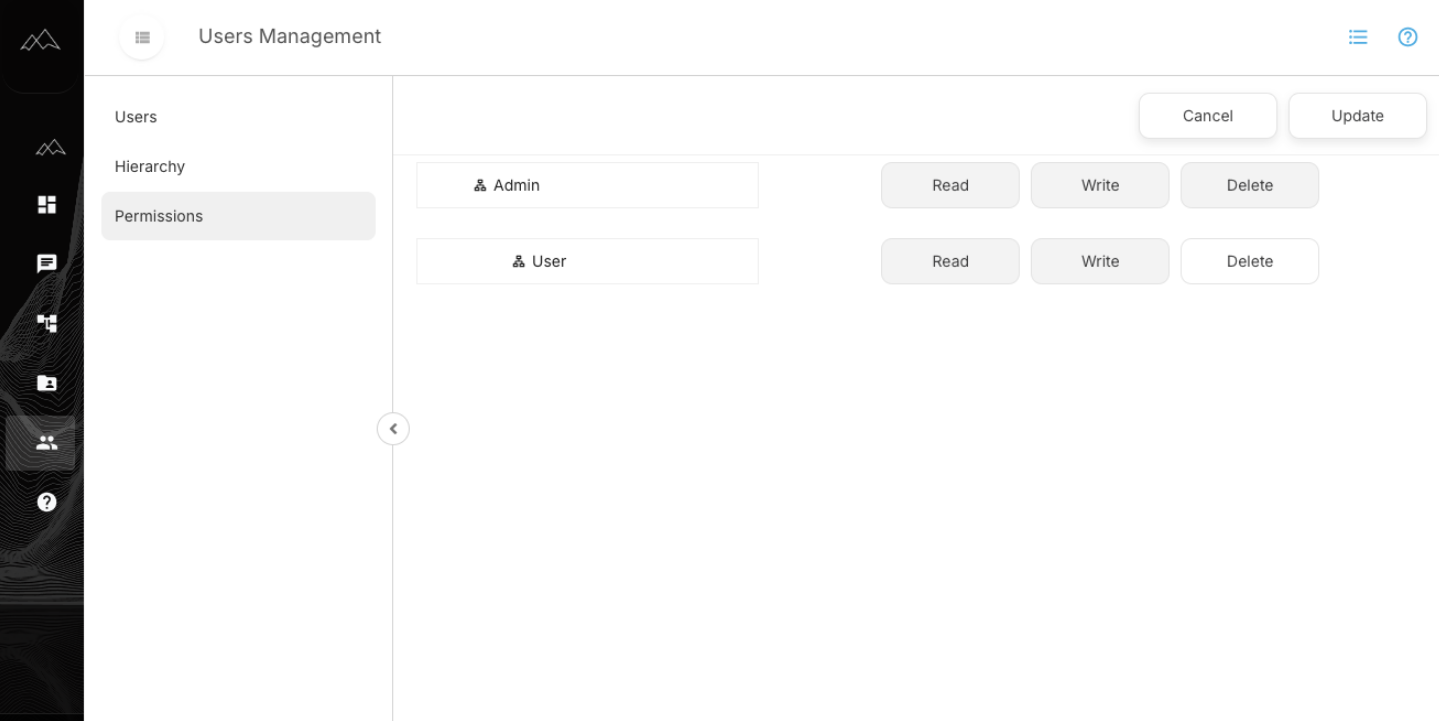Toggle Read permission for Admin

[x=950, y=185]
